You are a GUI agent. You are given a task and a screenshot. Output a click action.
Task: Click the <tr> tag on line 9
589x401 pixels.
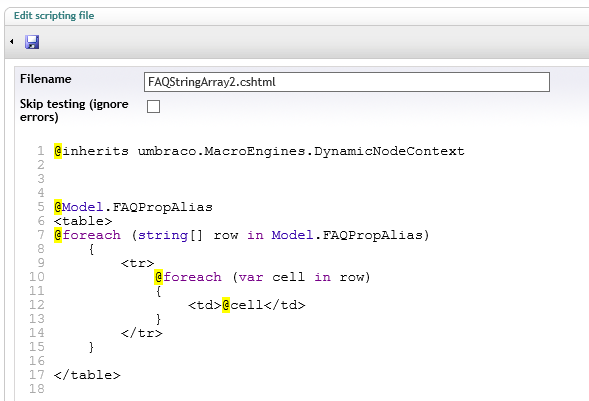click(137, 263)
